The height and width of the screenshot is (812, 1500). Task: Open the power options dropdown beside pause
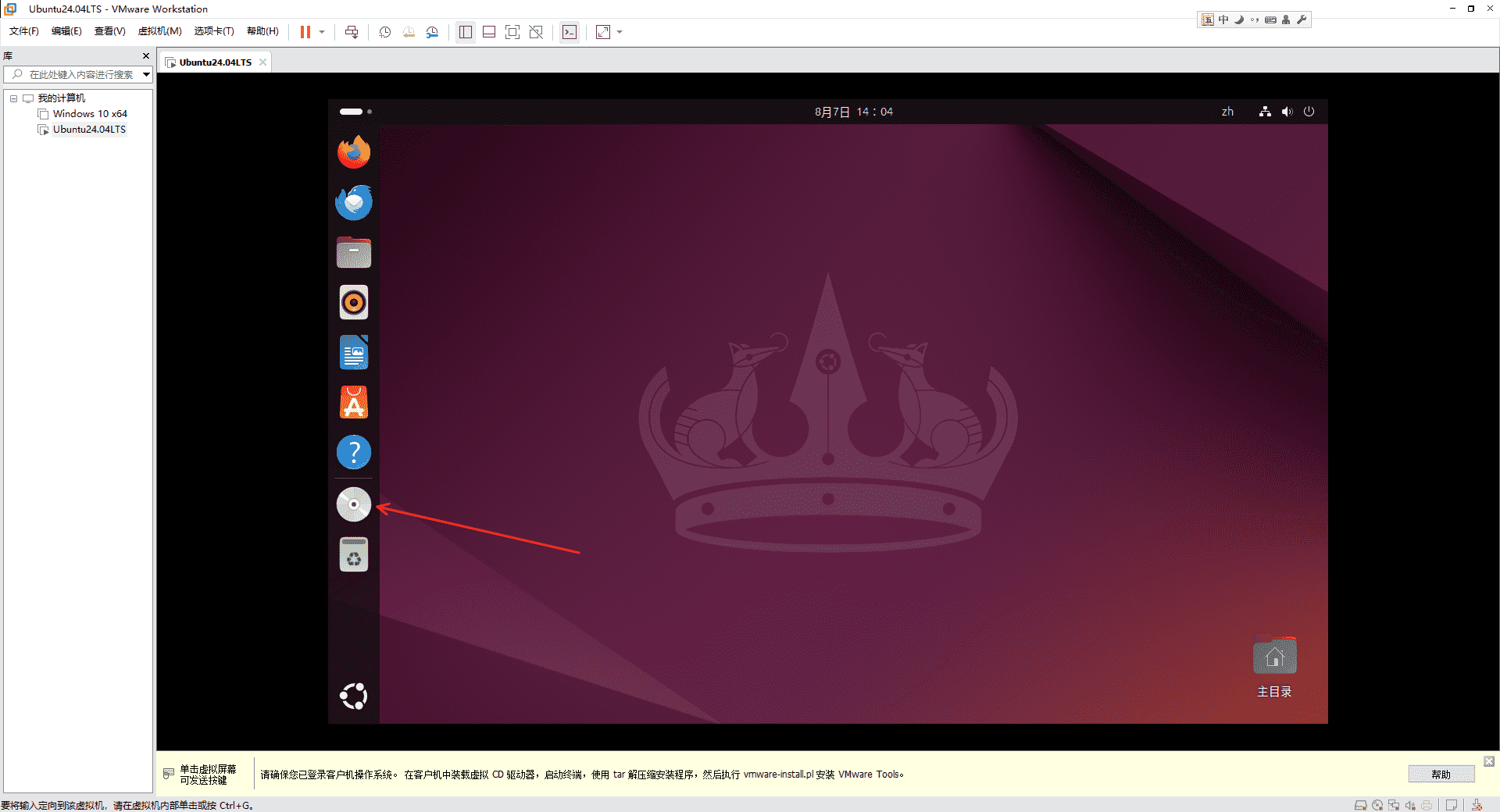[322, 32]
